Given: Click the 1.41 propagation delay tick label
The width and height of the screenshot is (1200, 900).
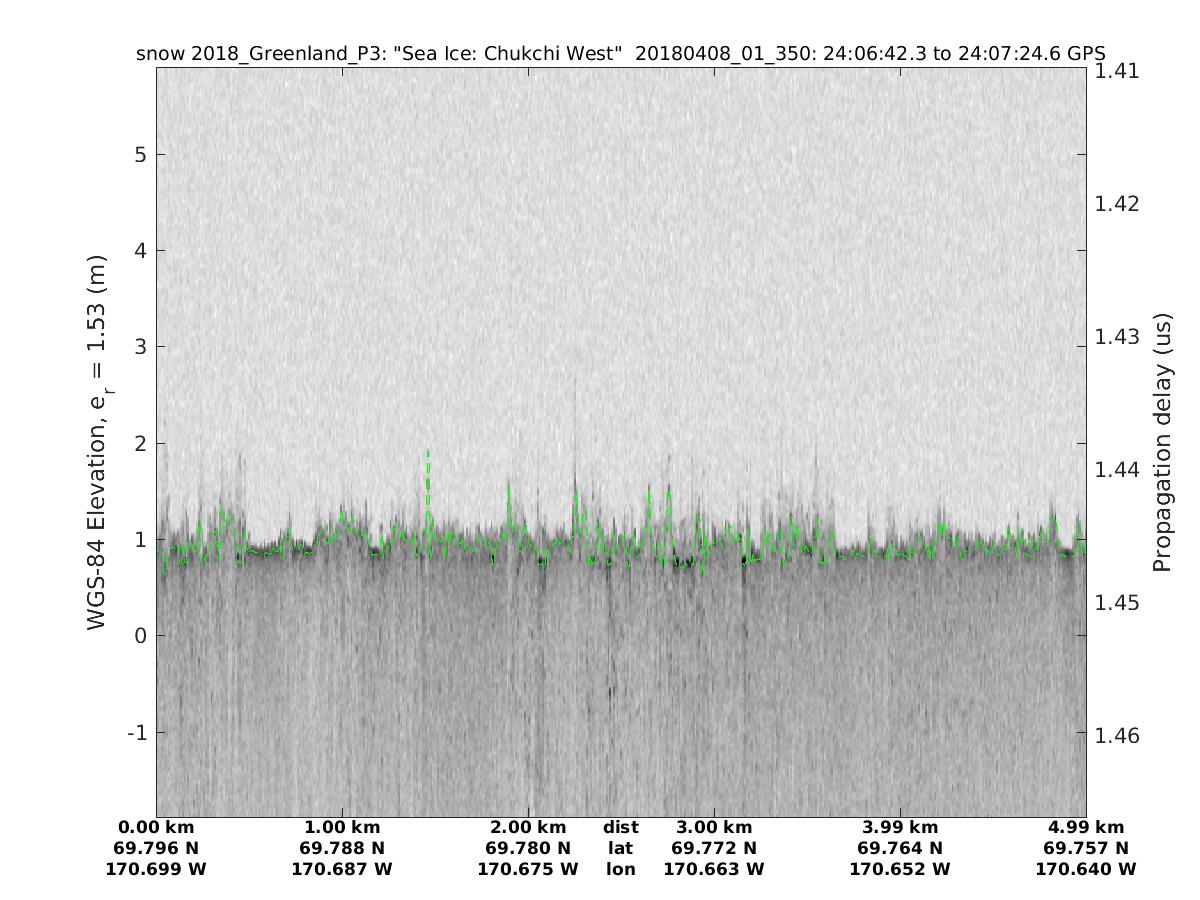Looking at the screenshot, I should point(1117,70).
